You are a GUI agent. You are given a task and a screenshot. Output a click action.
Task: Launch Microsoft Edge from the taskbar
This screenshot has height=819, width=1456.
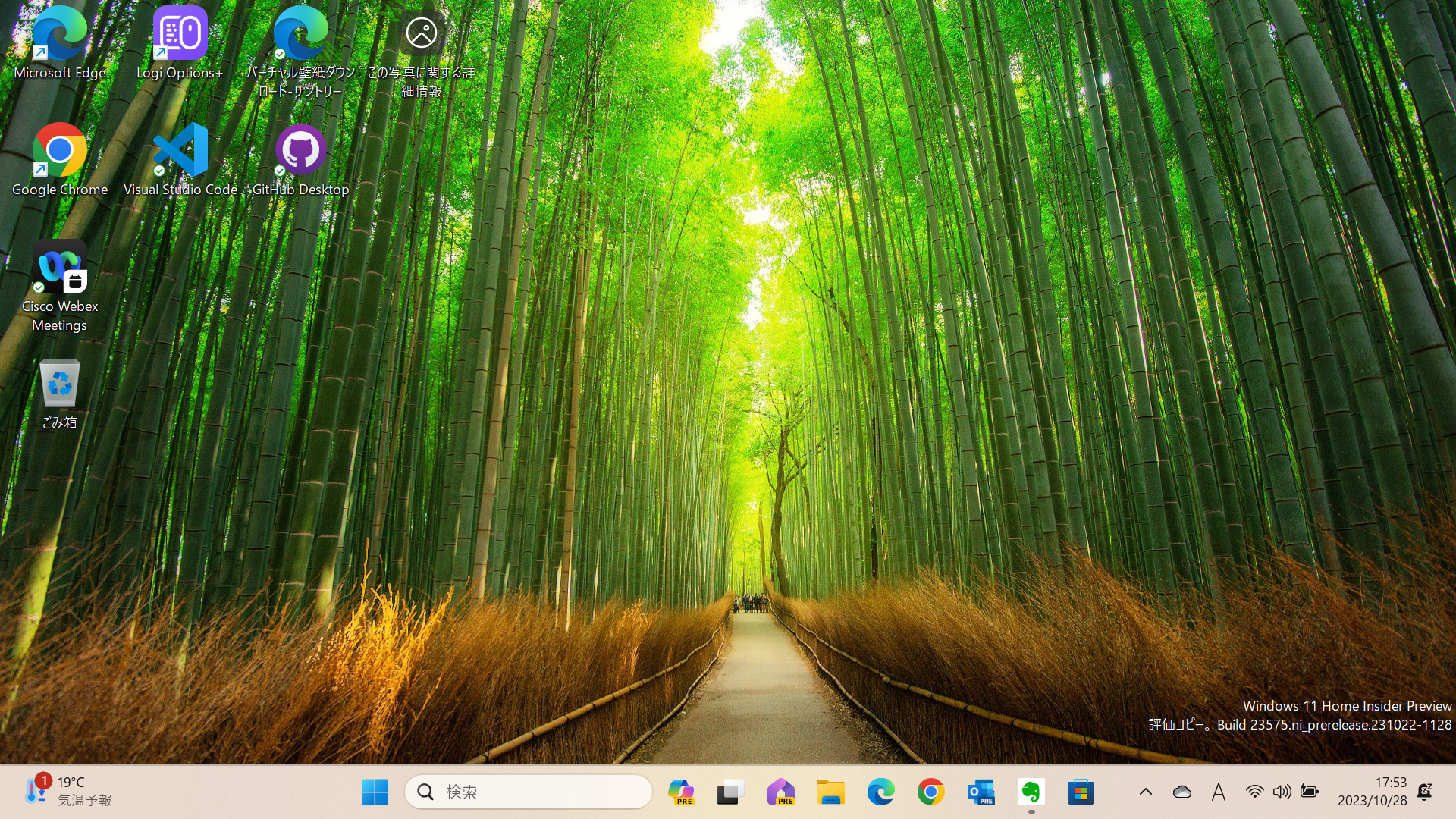(x=880, y=792)
